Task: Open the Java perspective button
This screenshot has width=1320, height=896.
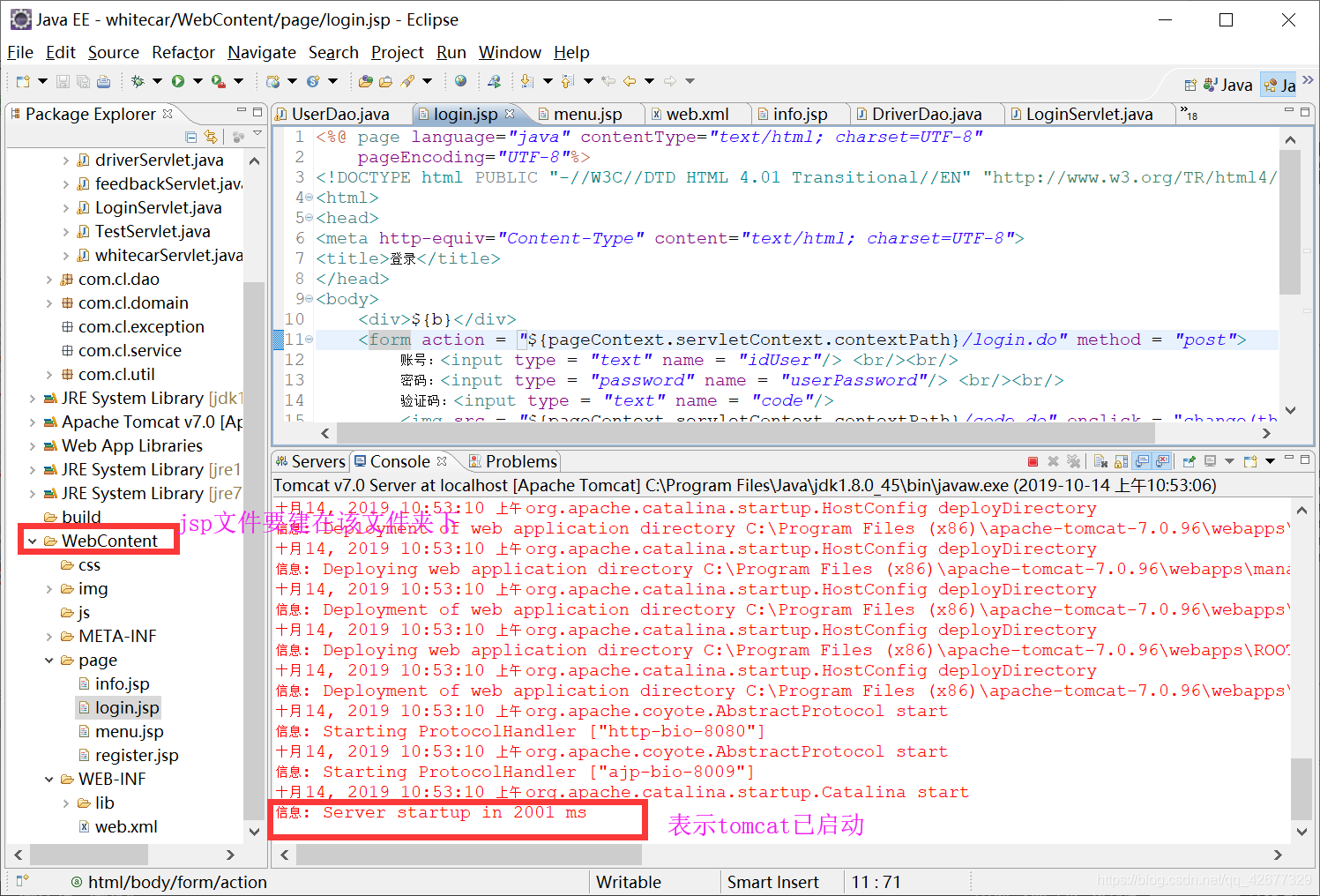Action: pos(1228,85)
